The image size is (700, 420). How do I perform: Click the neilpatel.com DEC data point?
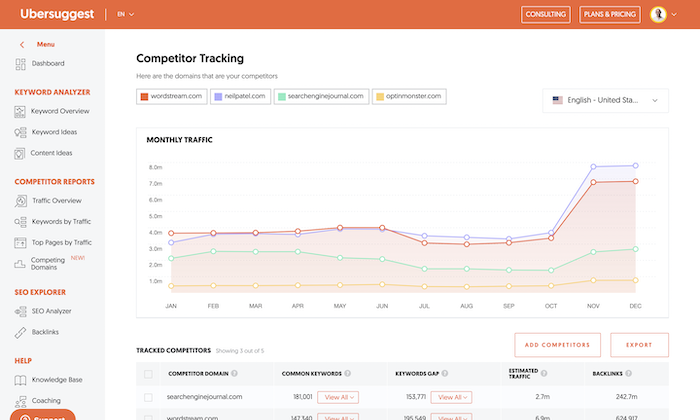pyautogui.click(x=635, y=166)
